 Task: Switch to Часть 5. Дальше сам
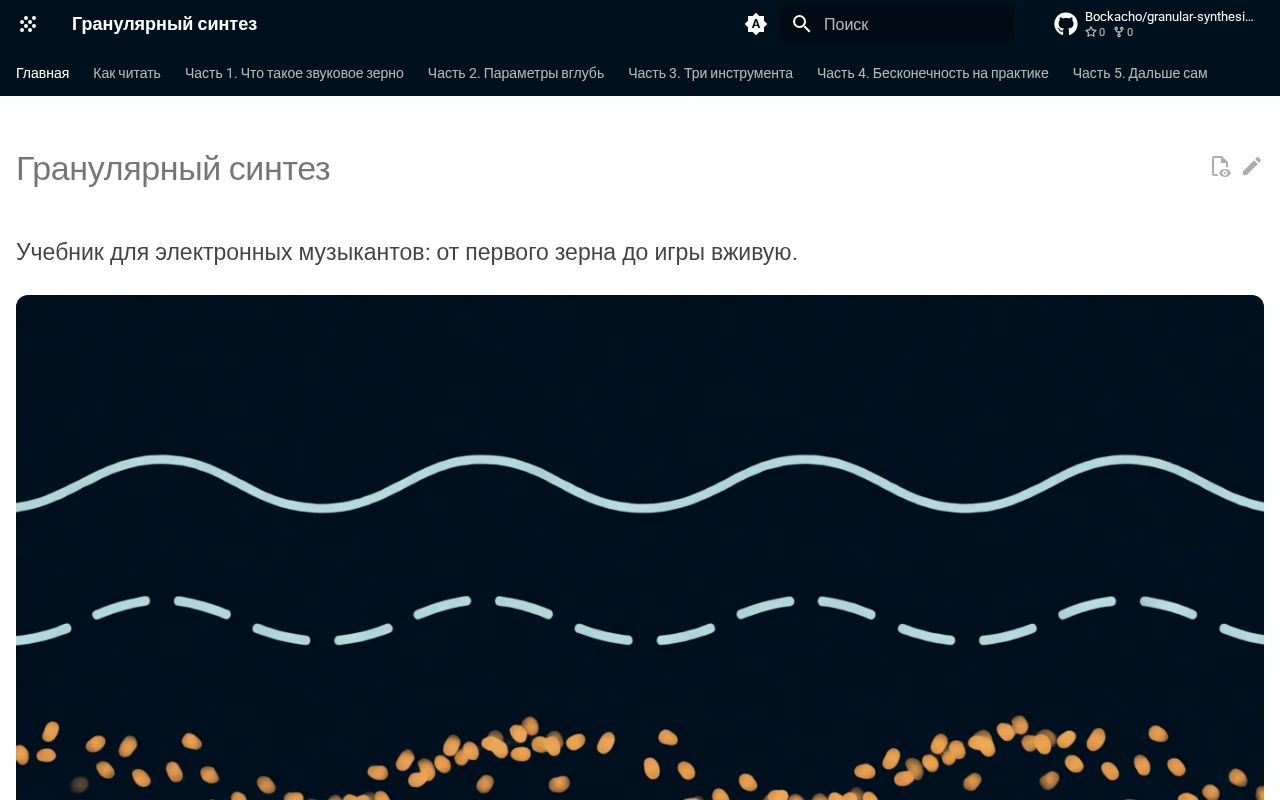click(x=1140, y=73)
